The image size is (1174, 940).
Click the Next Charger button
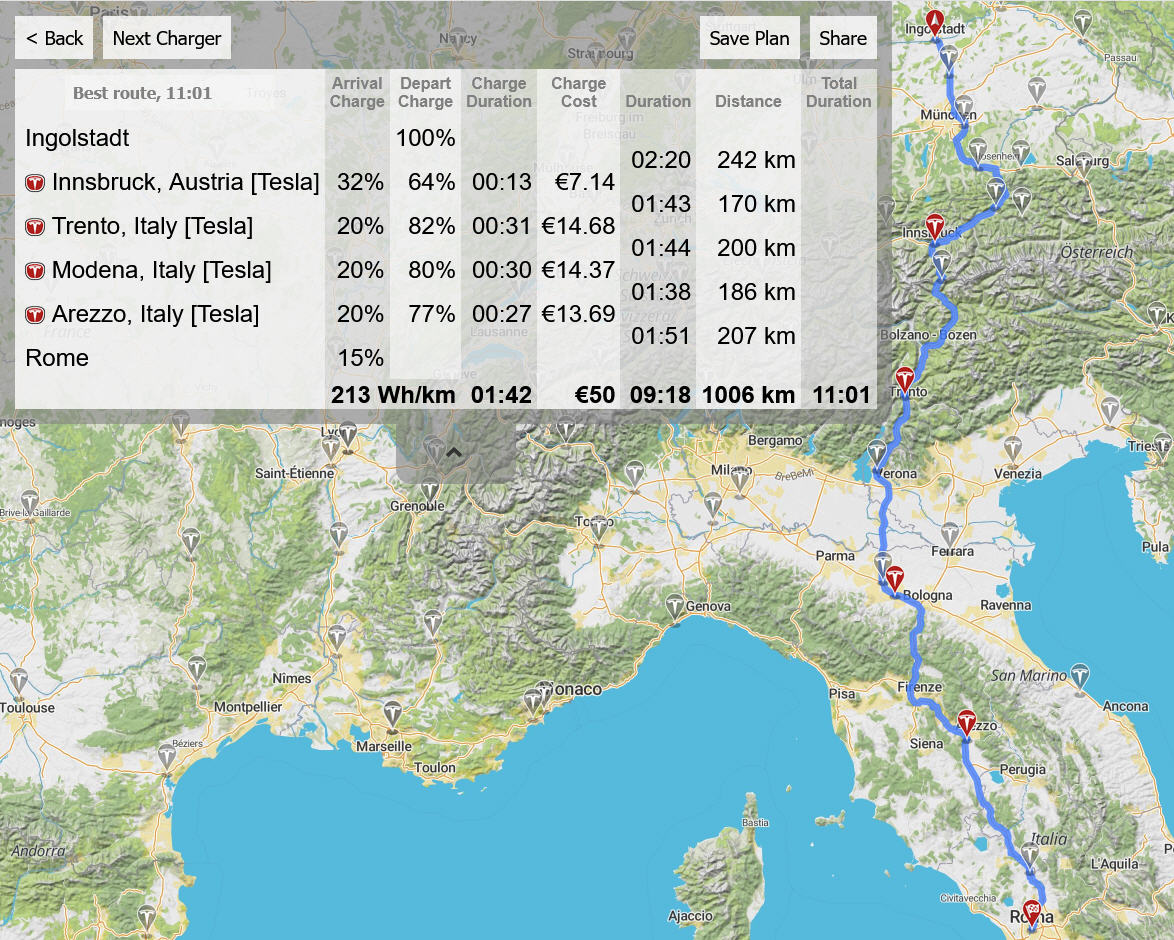click(167, 38)
